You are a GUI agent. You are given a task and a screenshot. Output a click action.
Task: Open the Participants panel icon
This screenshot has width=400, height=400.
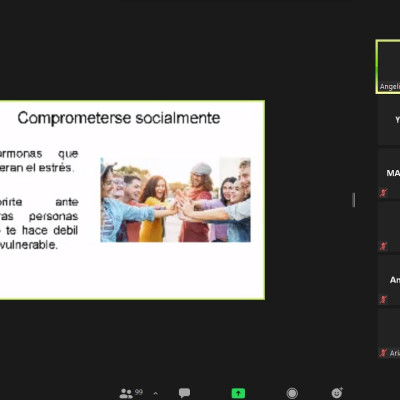pos(126,393)
